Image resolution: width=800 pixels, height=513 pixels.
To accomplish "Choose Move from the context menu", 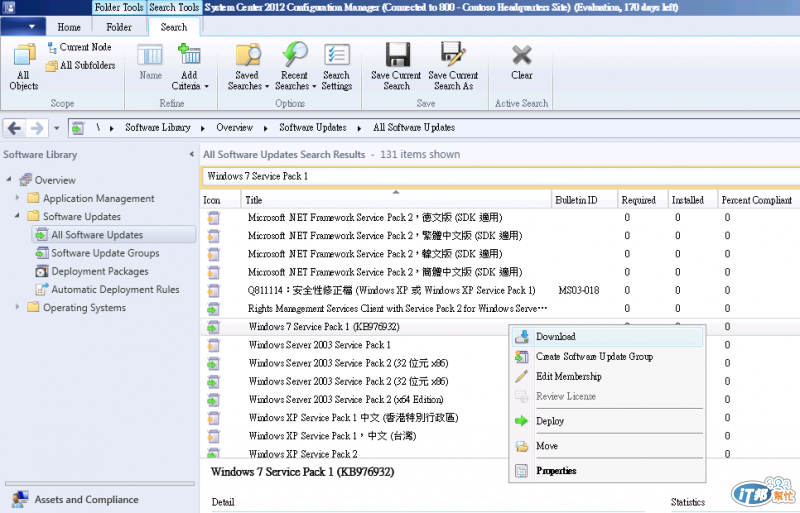I will [x=607, y=446].
